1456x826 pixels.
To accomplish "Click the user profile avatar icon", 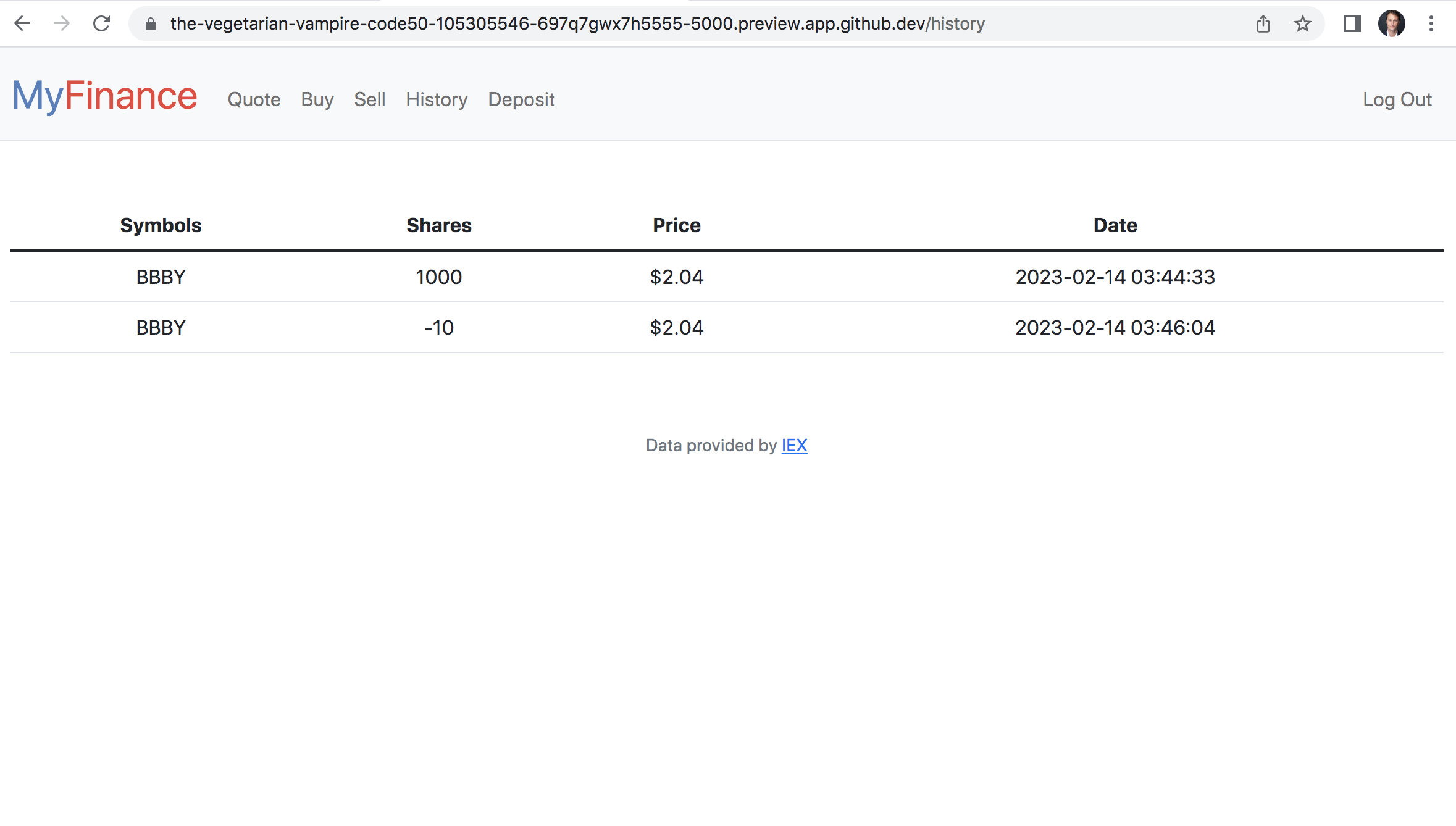I will (1391, 23).
